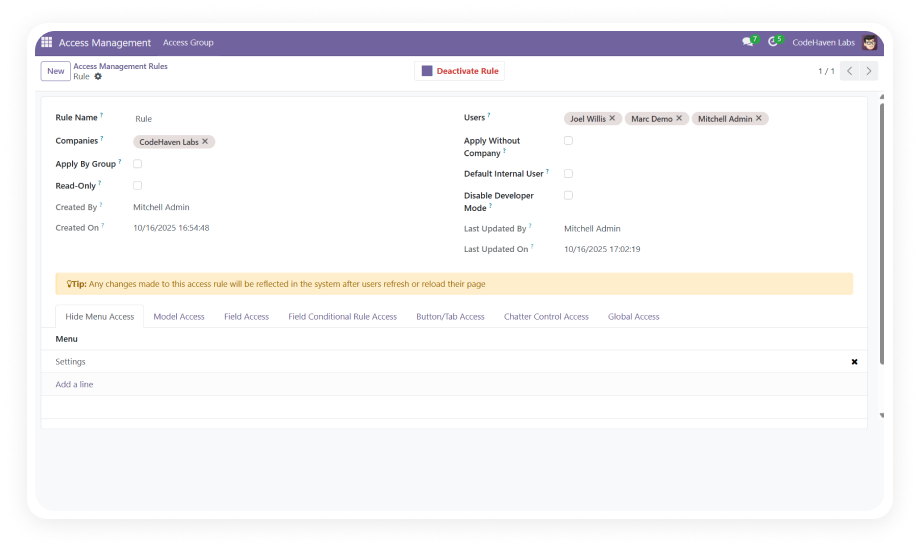This screenshot has width=920, height=550.
Task: Open Field Conditional Rule Access tab
Action: [x=343, y=316]
